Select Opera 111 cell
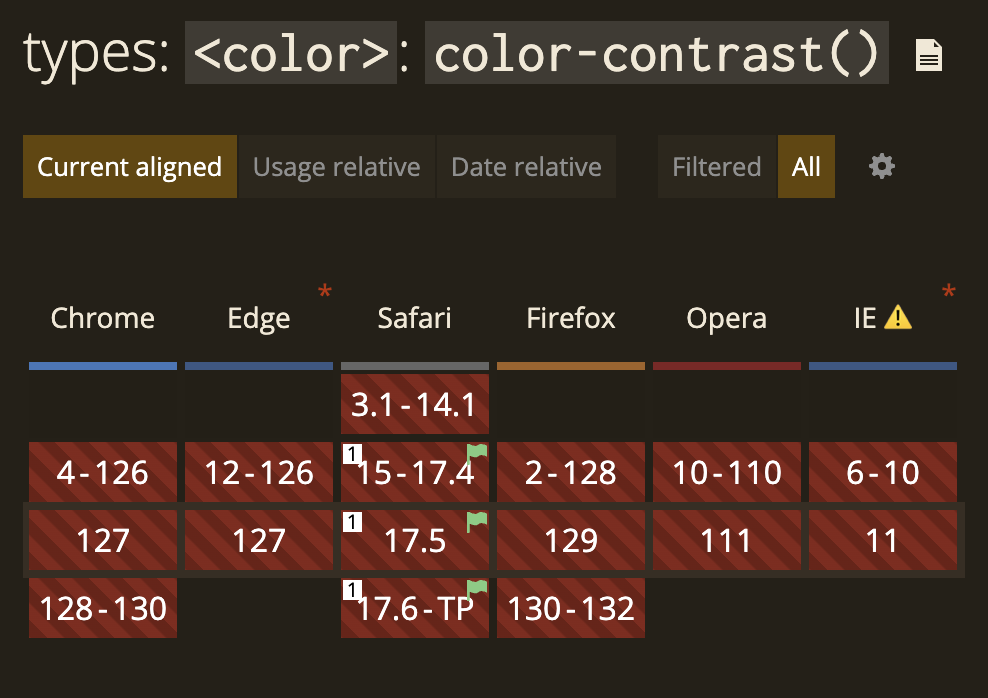This screenshot has width=988, height=698. coord(727,540)
